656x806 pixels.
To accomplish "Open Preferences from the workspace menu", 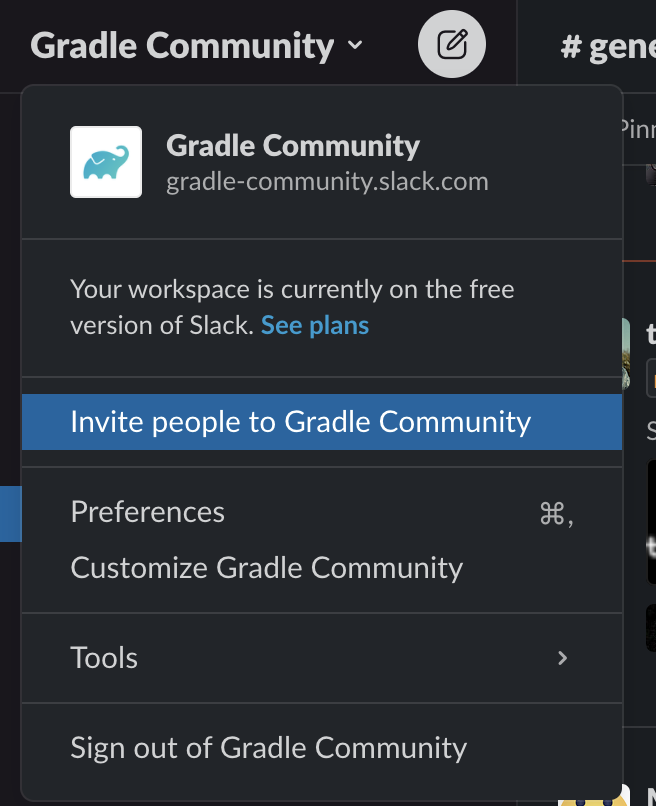I will 147,512.
